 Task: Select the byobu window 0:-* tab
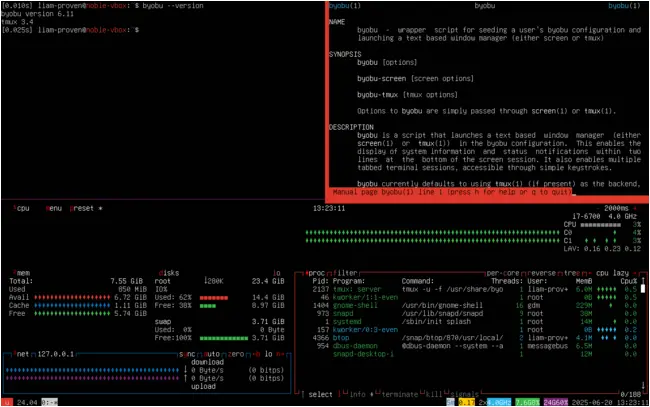pyautogui.click(x=50, y=402)
